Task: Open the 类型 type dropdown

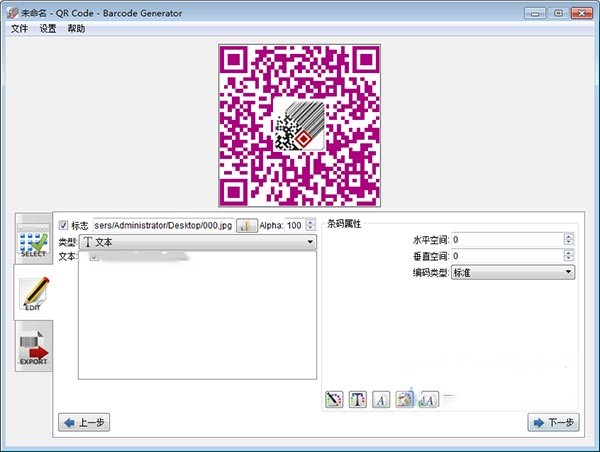Action: click(197, 242)
